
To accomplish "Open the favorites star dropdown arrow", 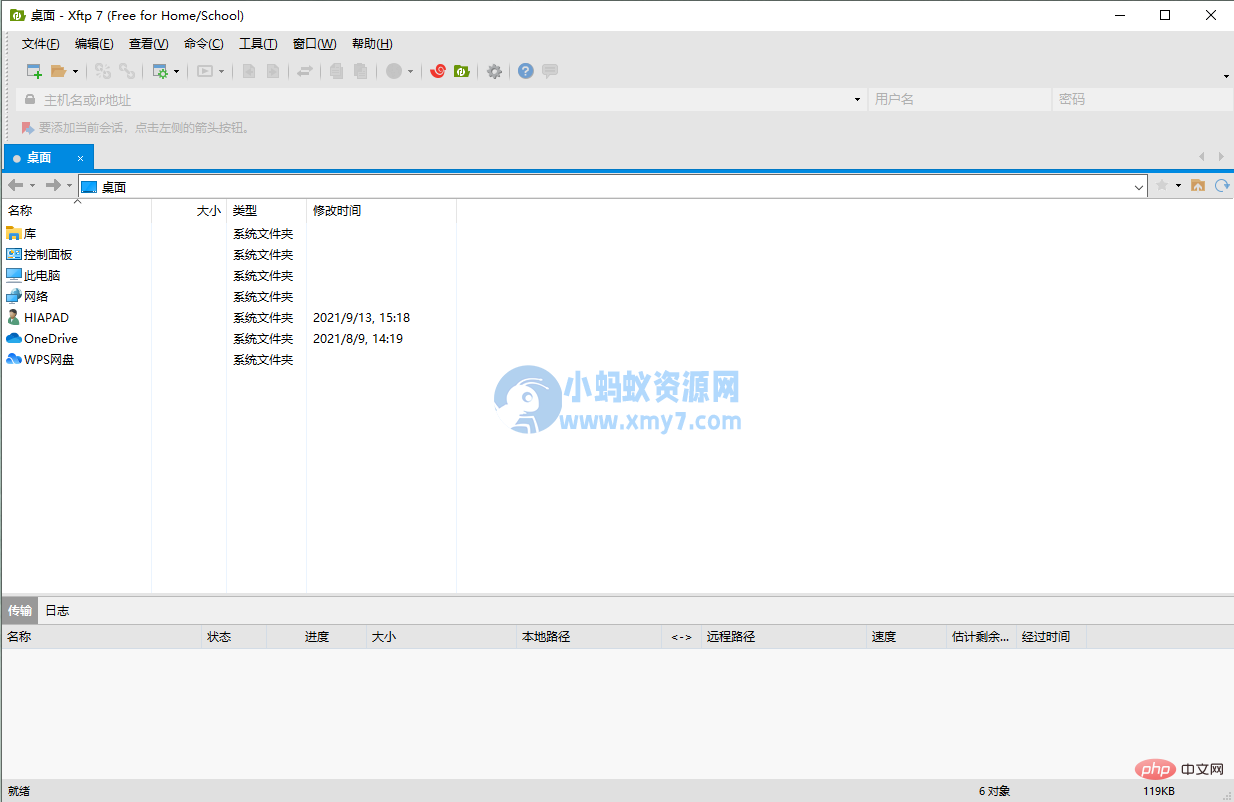I will click(x=1178, y=186).
